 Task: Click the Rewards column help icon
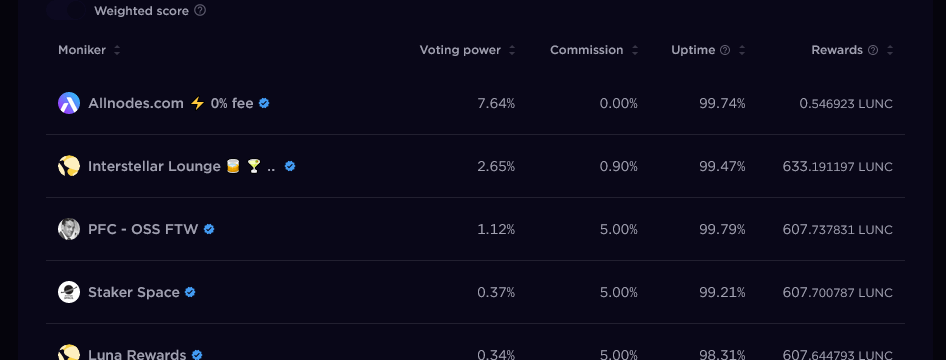872,50
